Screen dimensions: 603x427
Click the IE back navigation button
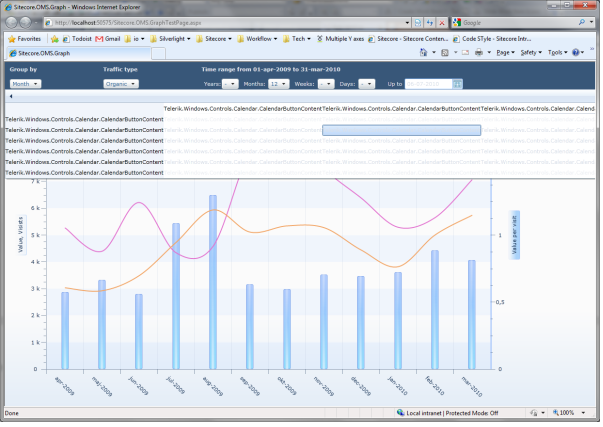[12, 21]
